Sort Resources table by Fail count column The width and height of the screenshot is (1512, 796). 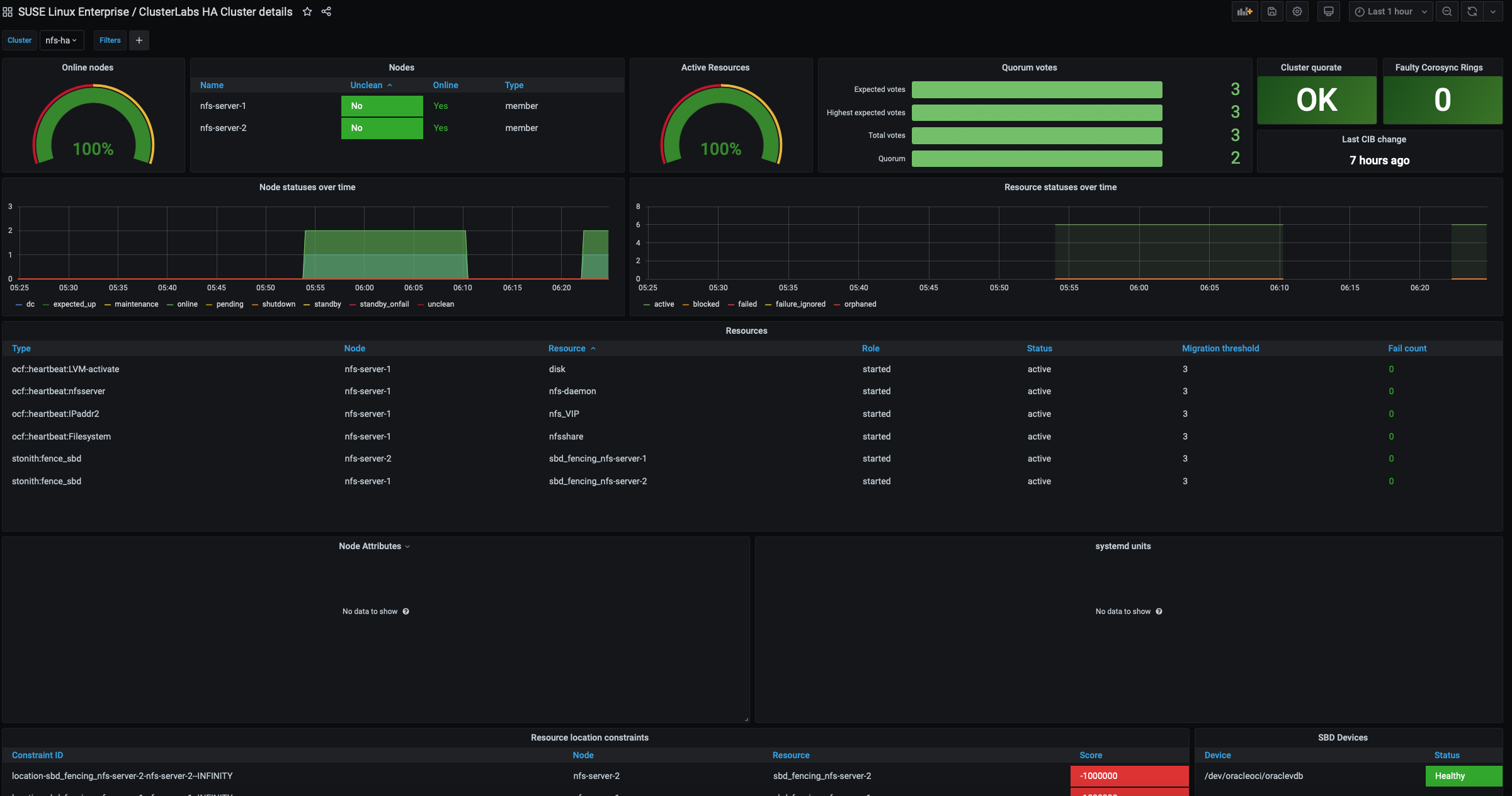[1407, 348]
